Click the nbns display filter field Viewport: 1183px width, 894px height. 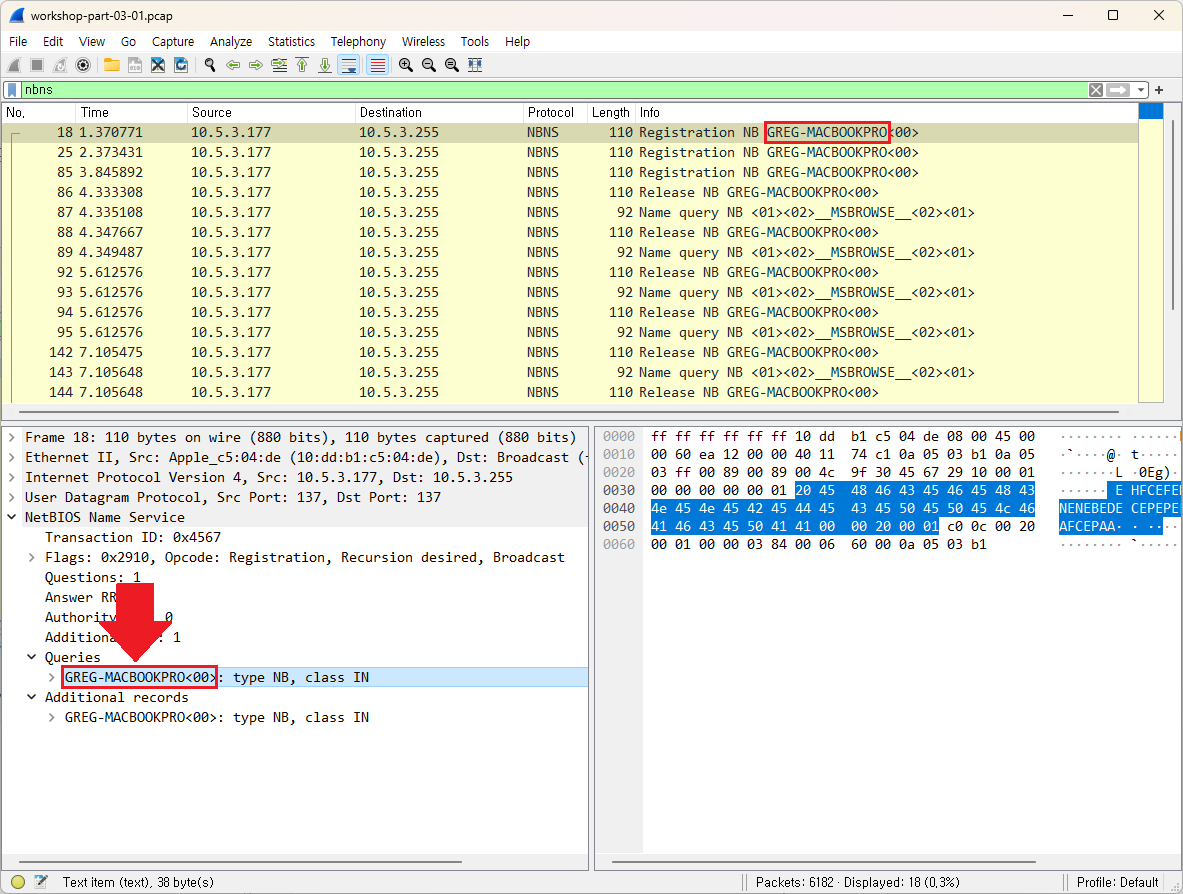click(555, 90)
